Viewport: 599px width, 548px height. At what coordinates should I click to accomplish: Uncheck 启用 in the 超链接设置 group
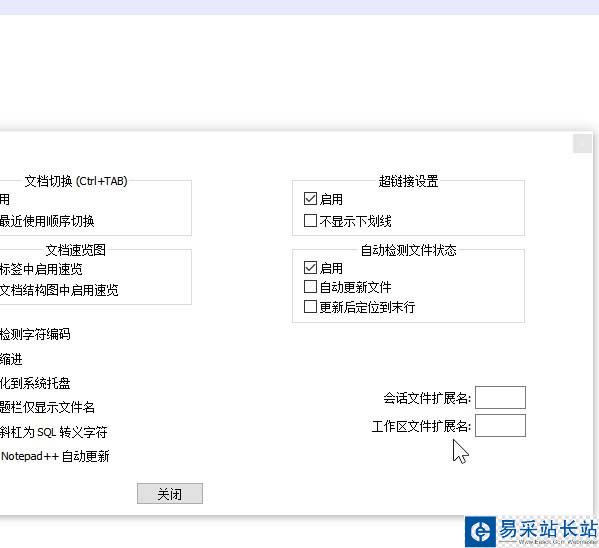pos(310,199)
